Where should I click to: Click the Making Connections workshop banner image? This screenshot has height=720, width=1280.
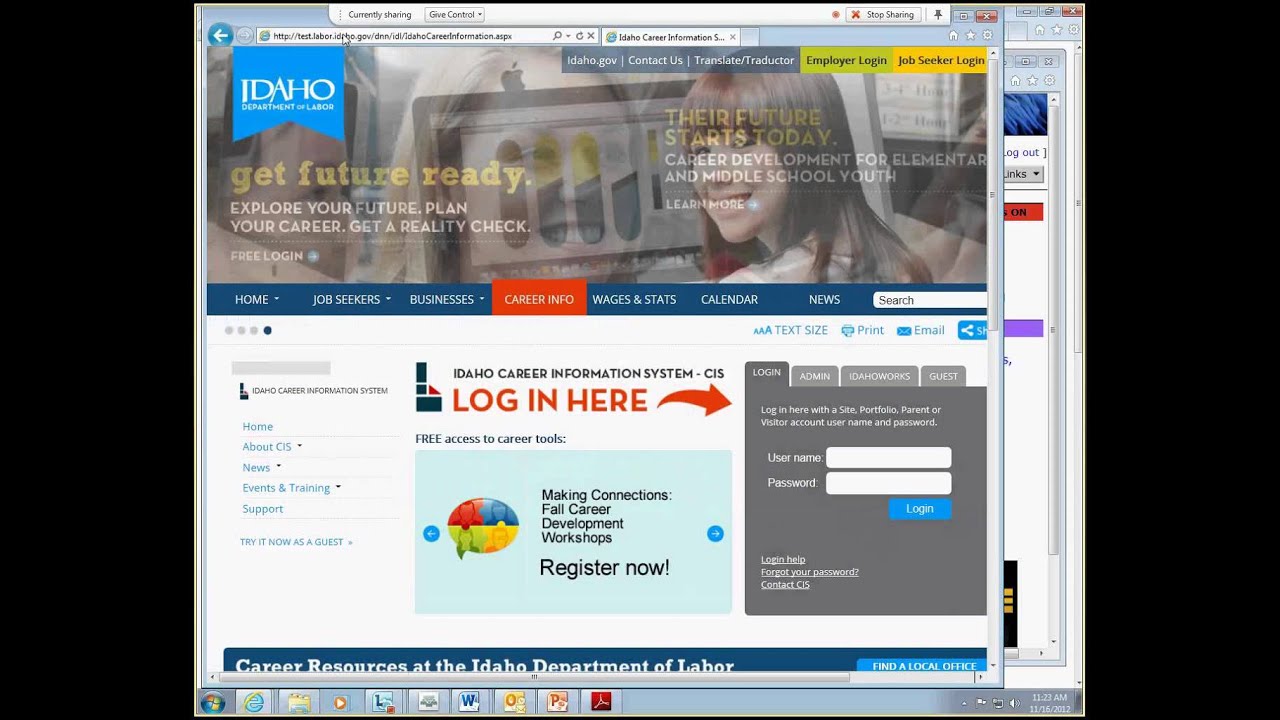click(x=573, y=532)
